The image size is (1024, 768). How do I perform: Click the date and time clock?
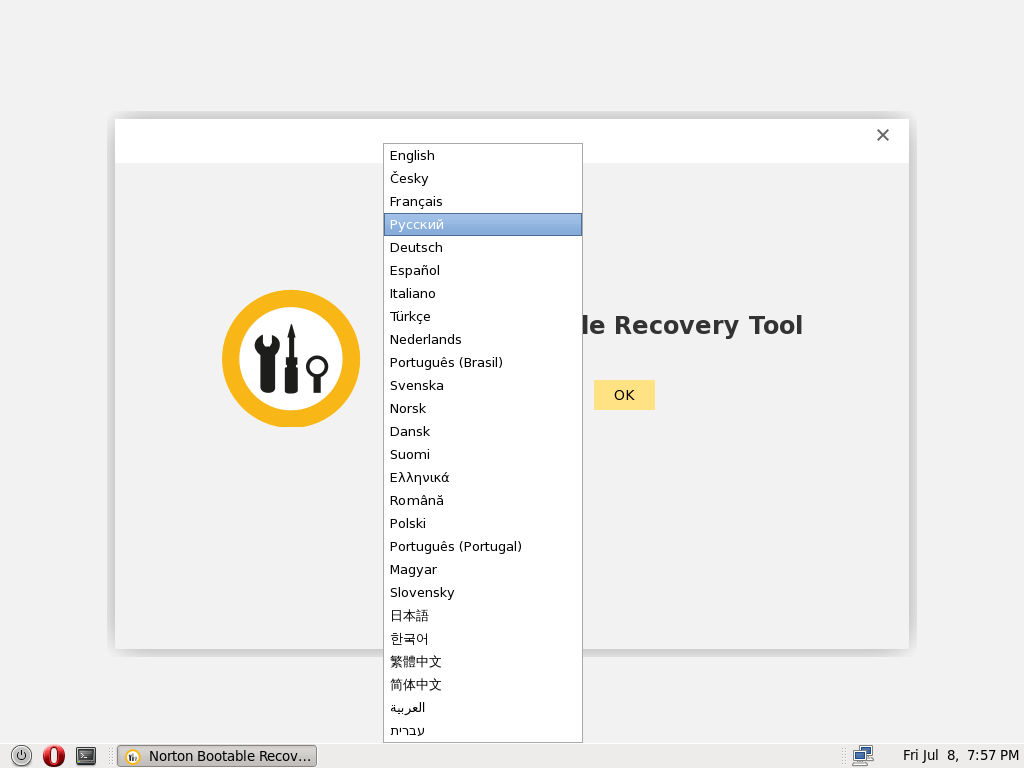[960, 756]
